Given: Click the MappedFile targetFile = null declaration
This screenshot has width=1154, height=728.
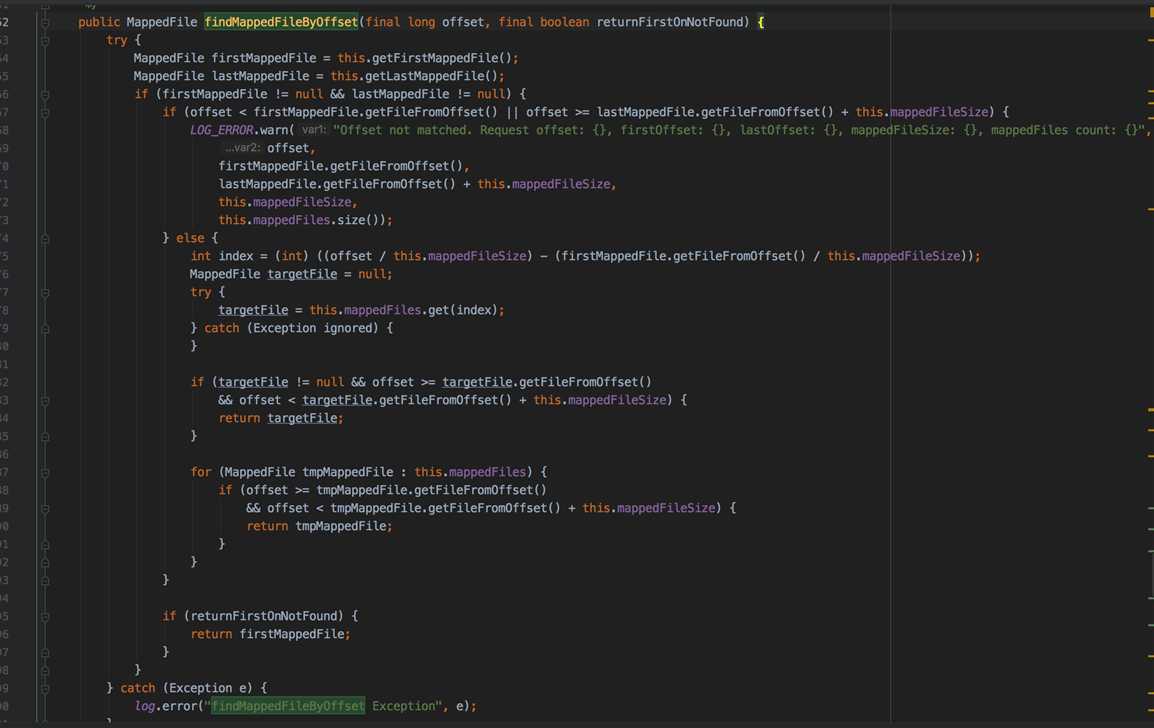Looking at the screenshot, I should click(291, 274).
